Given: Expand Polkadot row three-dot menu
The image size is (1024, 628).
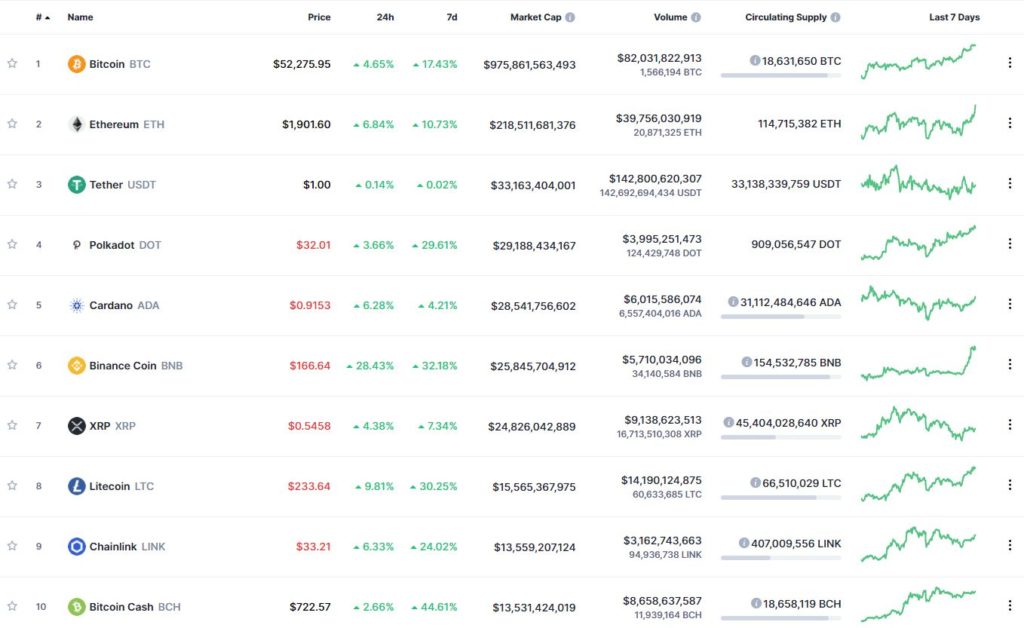Looking at the screenshot, I should (1010, 243).
